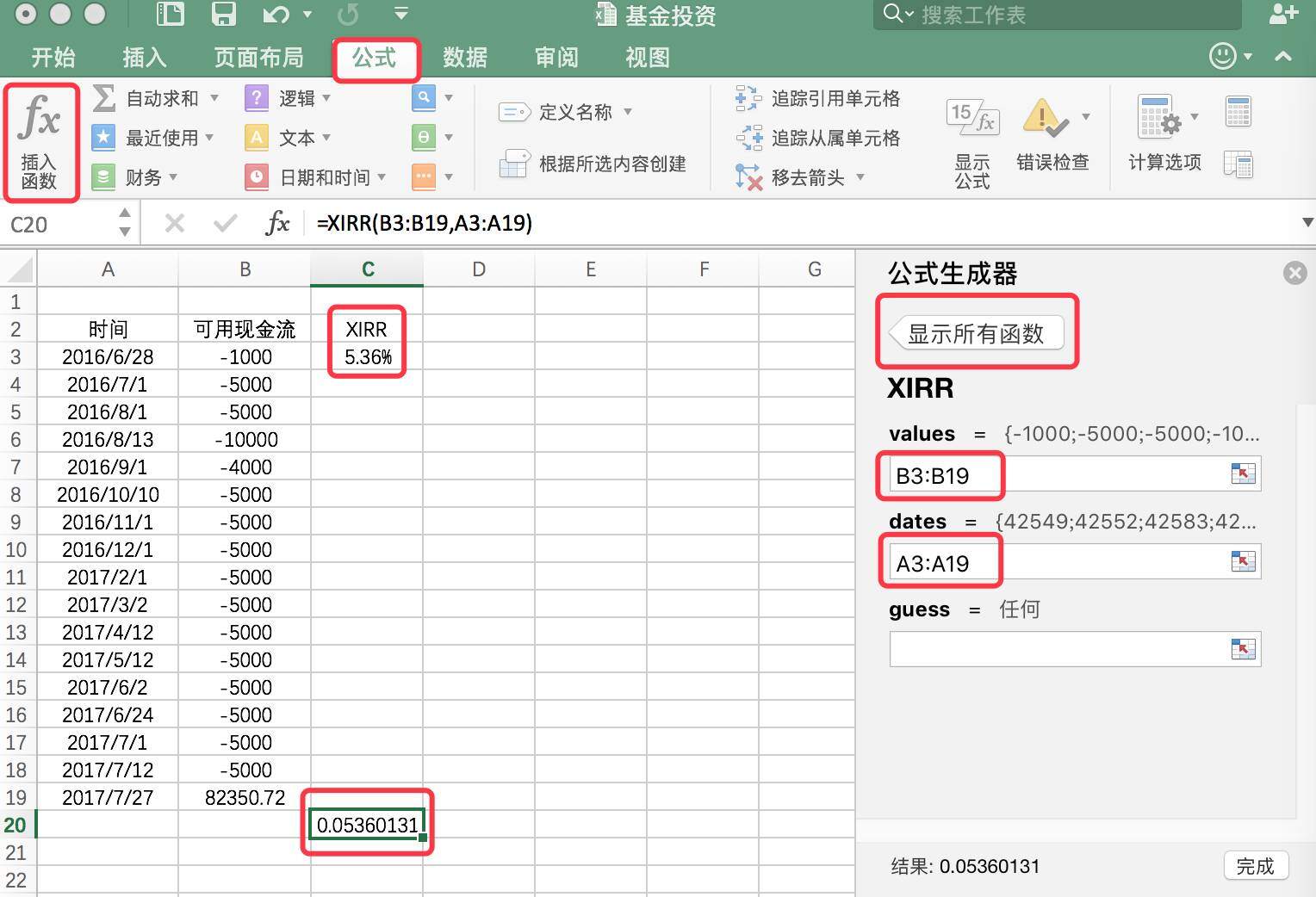Viewport: 1316px width, 897px height.
Task: Click the smiley feedback icon
Action: click(1223, 56)
